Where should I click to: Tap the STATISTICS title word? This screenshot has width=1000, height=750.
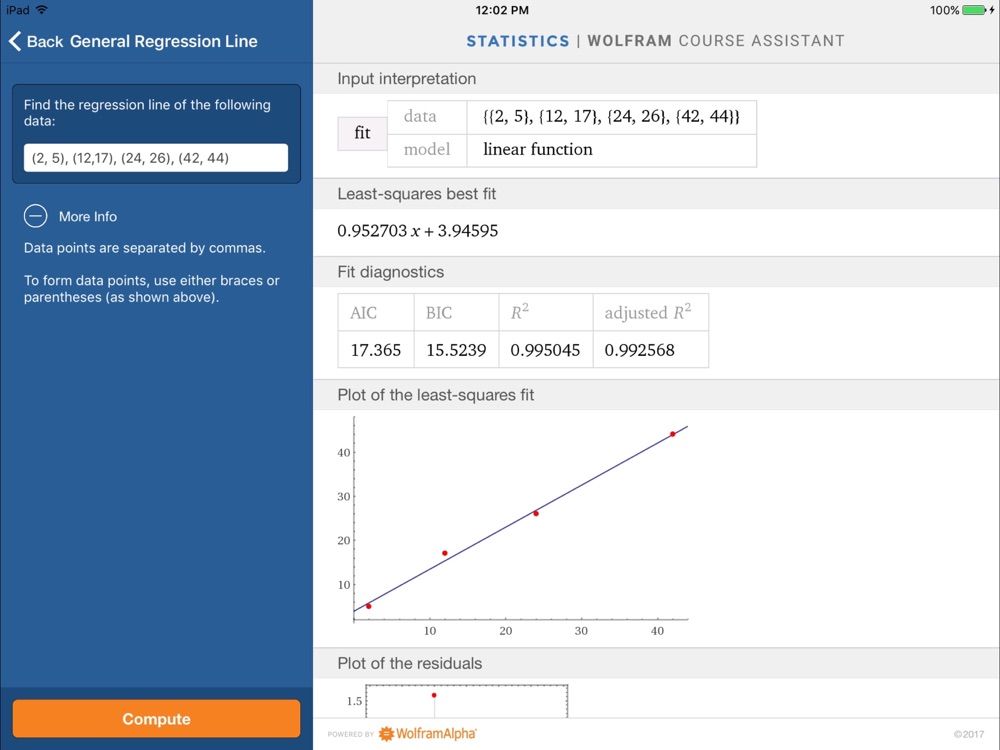pos(518,41)
